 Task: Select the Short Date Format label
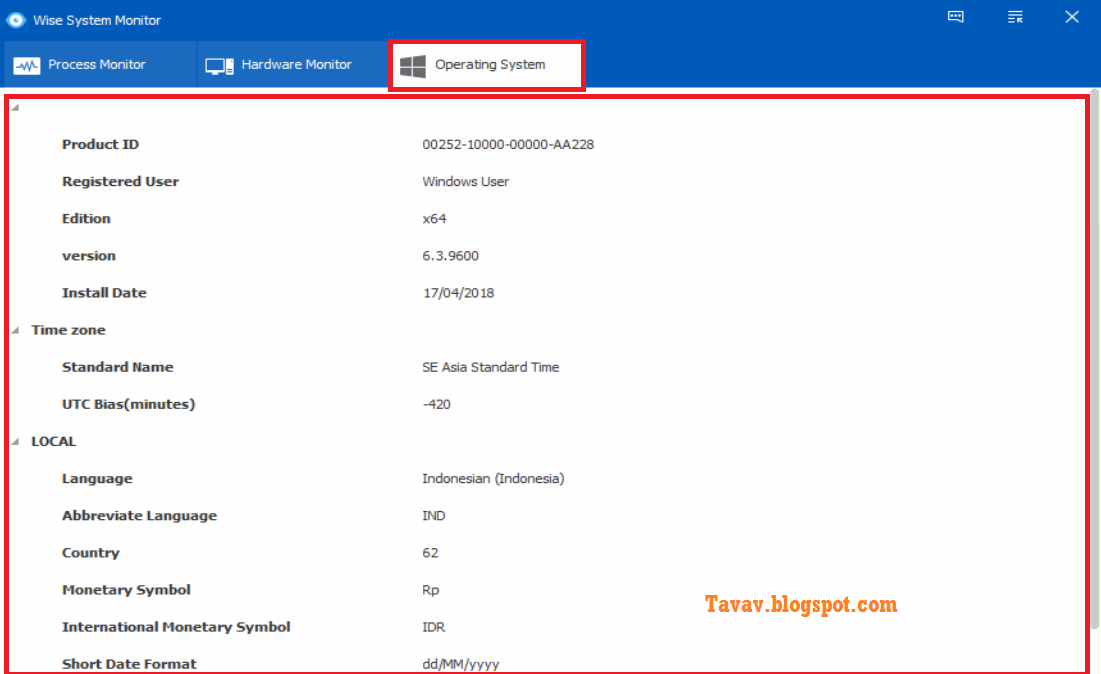(129, 664)
